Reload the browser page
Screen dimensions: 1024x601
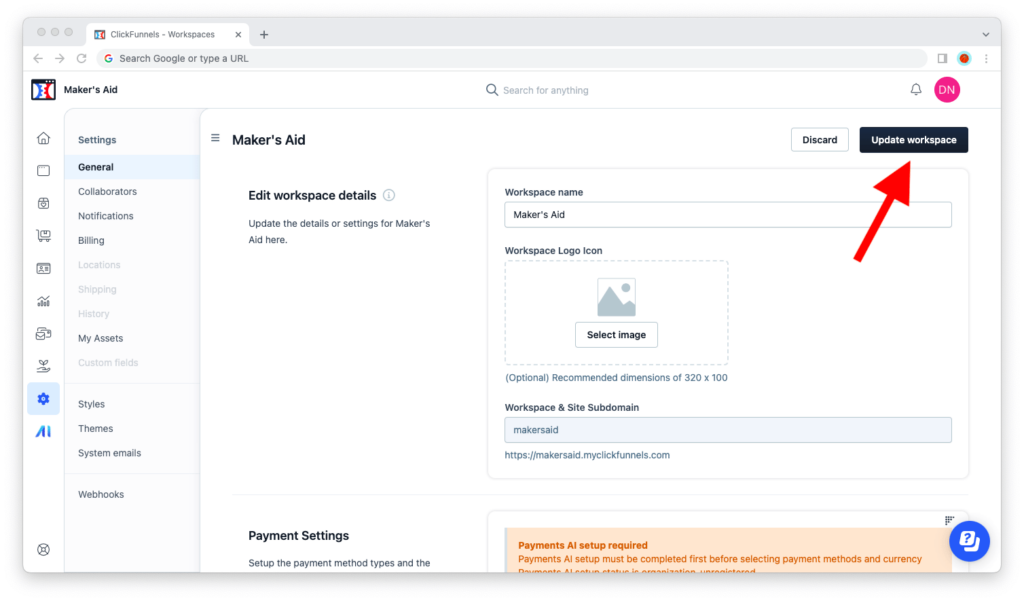82,58
